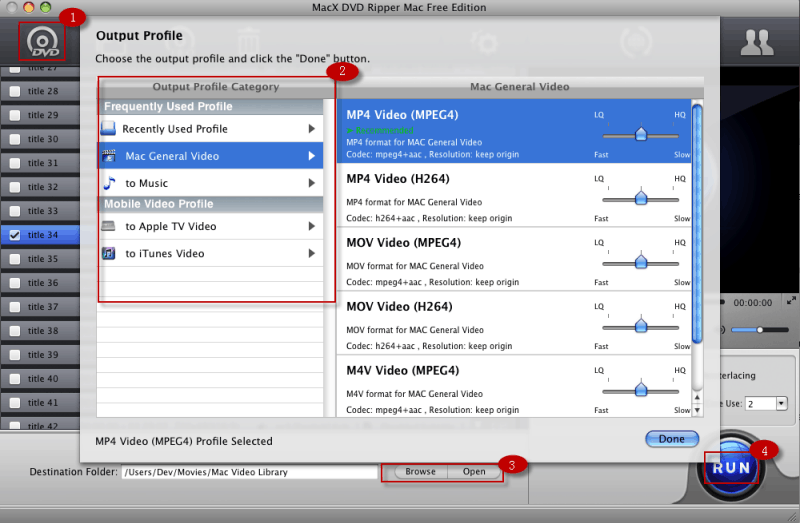Image resolution: width=800 pixels, height=523 pixels.
Task: Click scrollbar up arrow in profile list
Action: coord(697,397)
